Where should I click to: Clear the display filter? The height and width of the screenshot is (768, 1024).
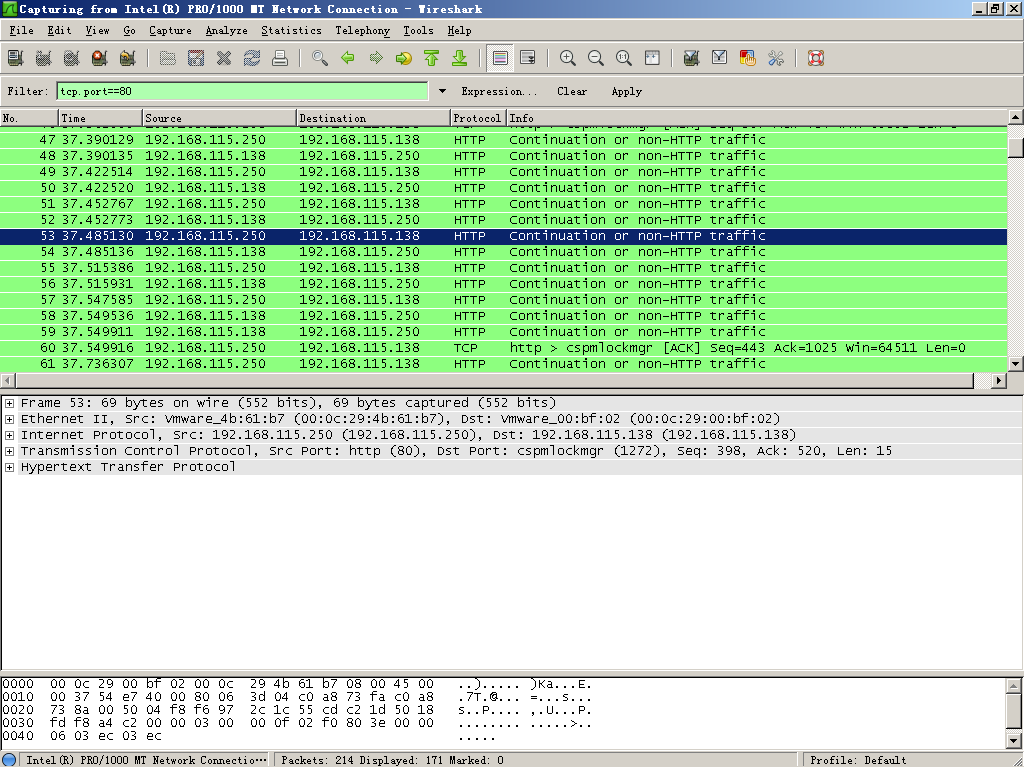572,91
